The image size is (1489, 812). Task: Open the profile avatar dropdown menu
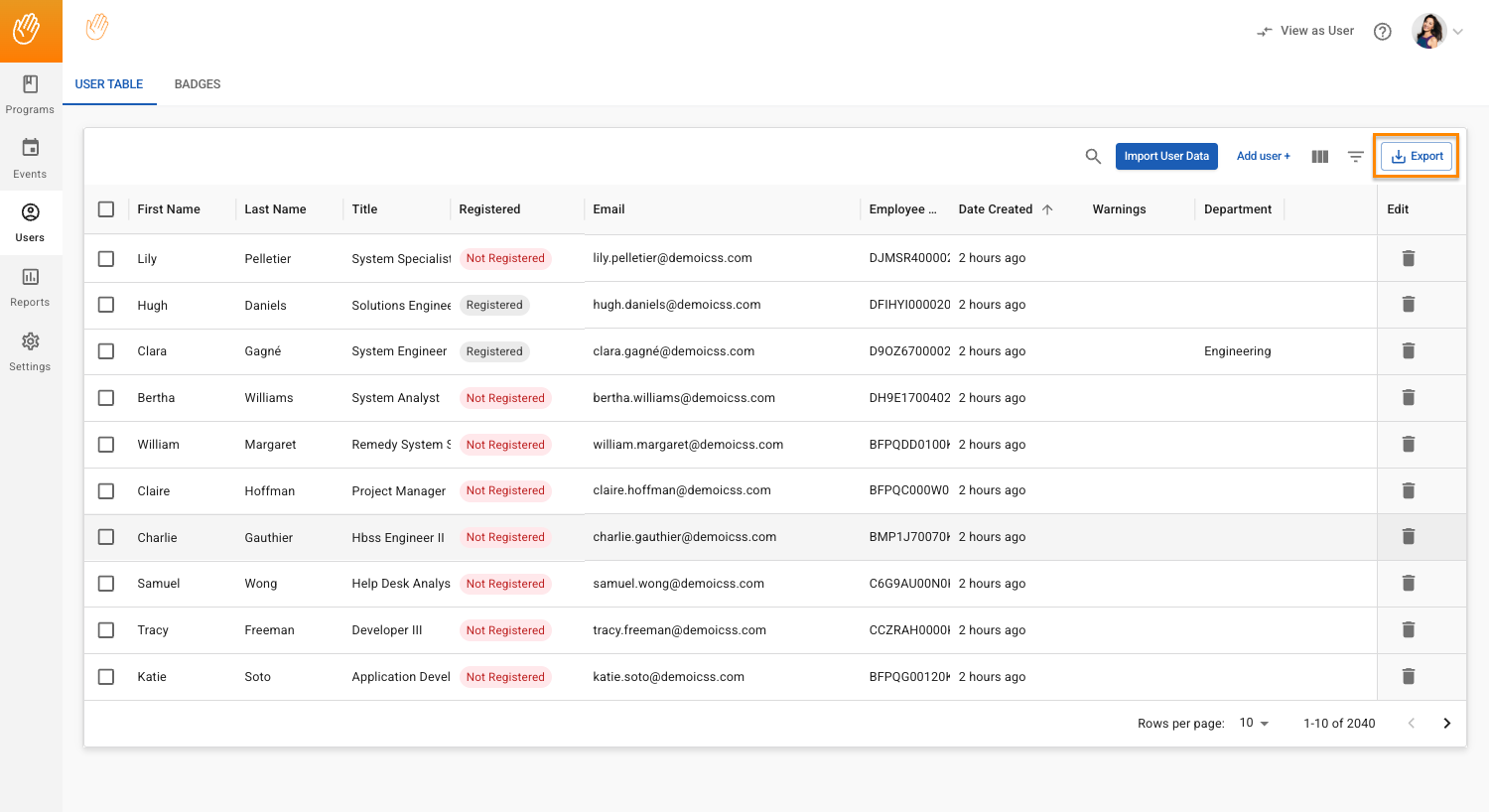(1437, 32)
